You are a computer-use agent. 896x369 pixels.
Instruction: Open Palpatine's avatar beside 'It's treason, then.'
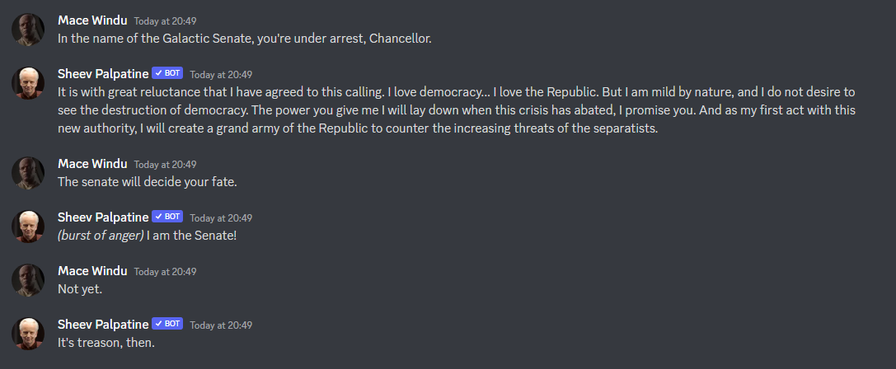point(28,334)
